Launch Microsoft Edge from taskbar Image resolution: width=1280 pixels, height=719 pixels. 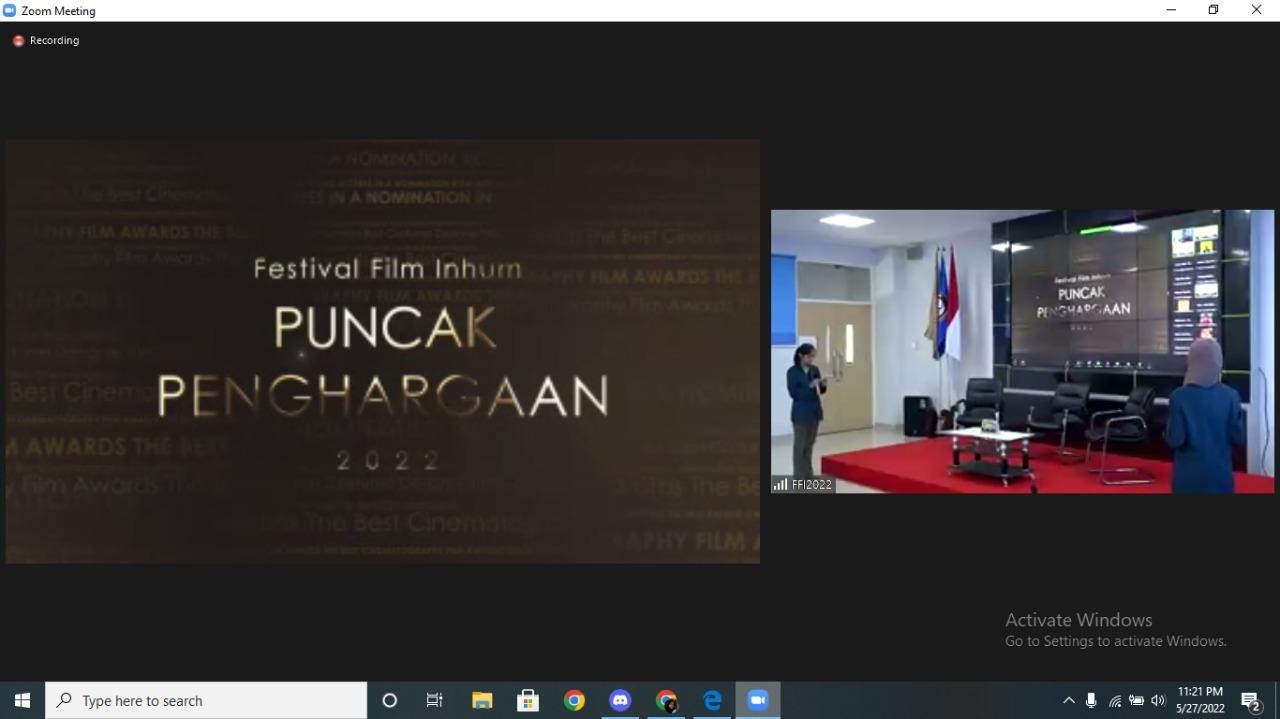[712, 700]
